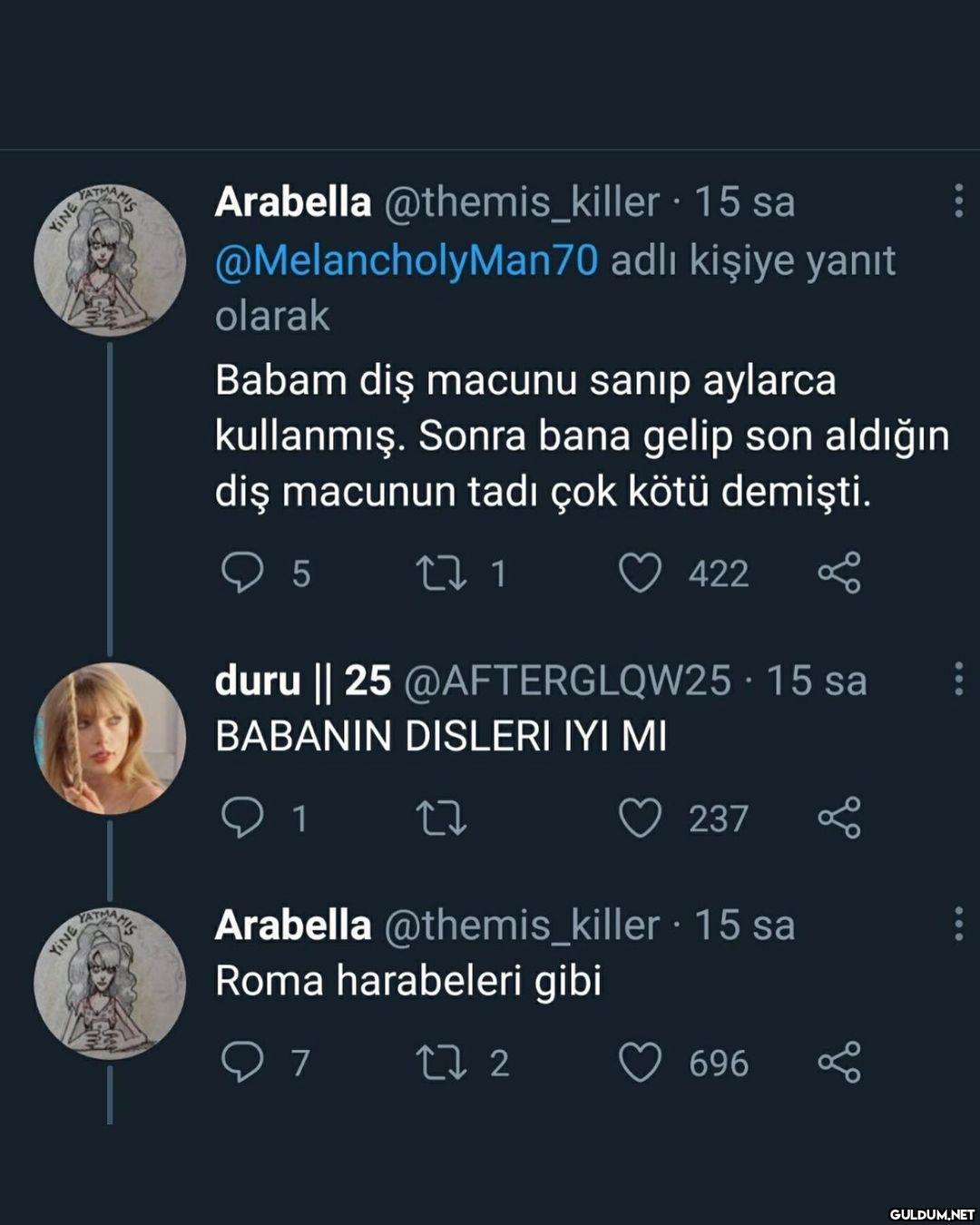Image resolution: width=980 pixels, height=1225 pixels.
Task: Like the tweet with 237 likes
Action: (640, 818)
